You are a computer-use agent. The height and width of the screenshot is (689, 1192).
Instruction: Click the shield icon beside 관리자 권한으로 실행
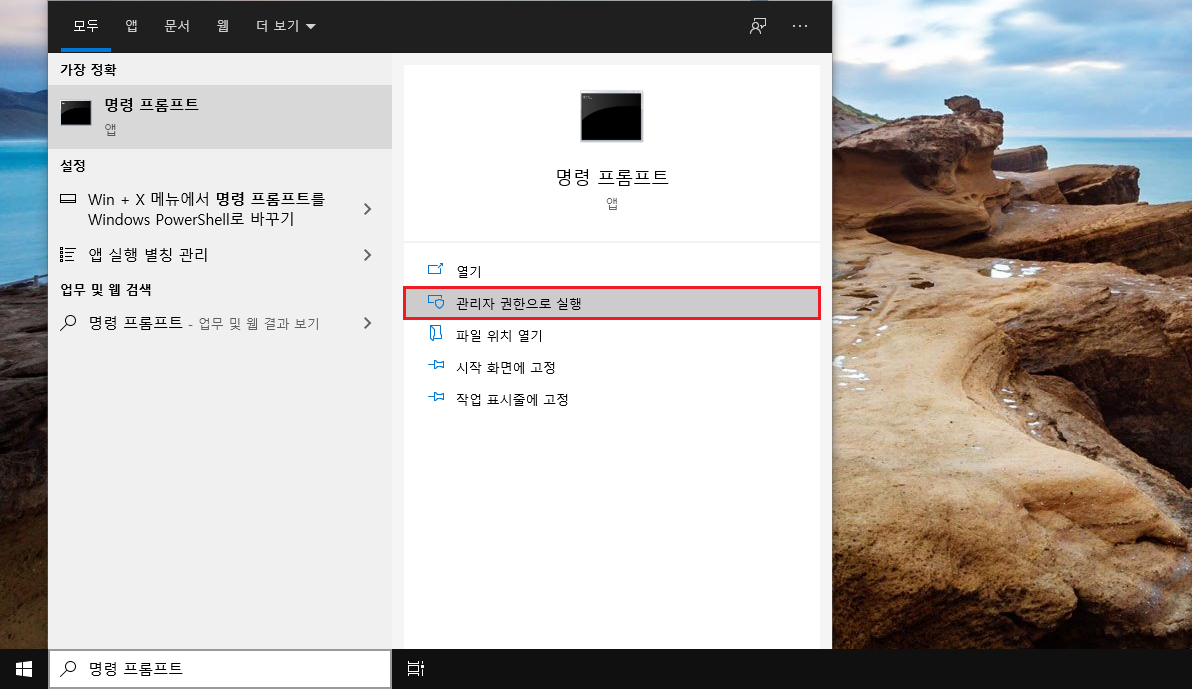pos(436,302)
